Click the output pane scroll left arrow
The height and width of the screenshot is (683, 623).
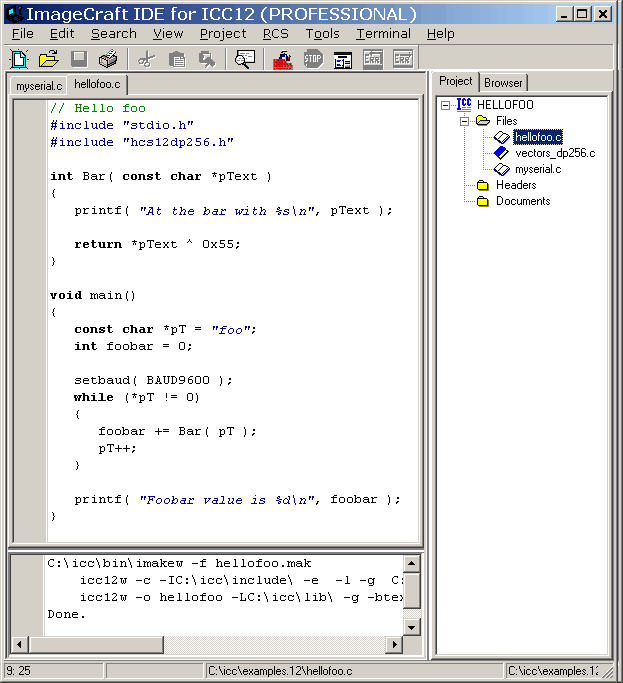click(x=19, y=644)
